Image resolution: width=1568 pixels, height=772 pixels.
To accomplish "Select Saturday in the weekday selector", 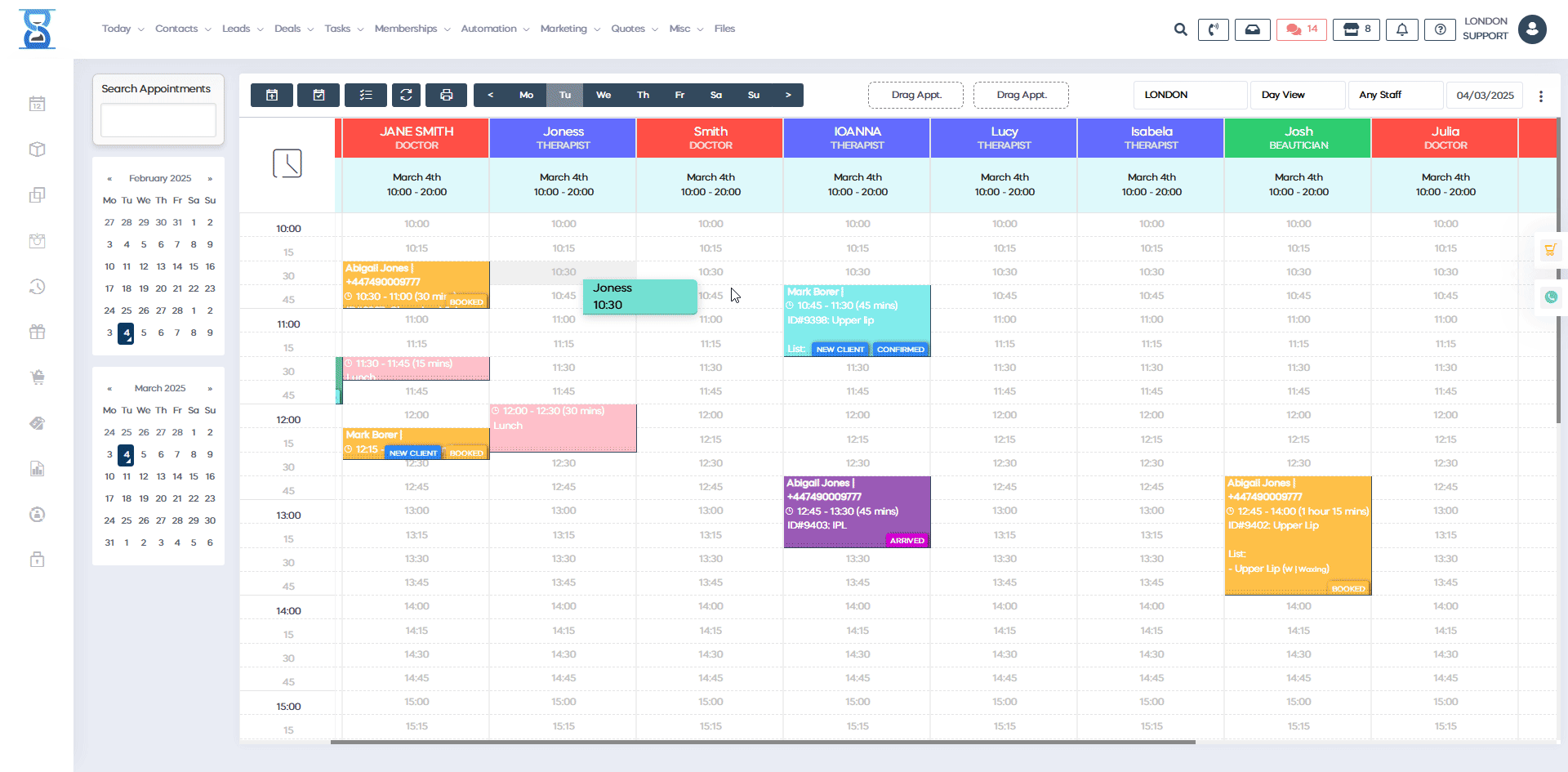I will pyautogui.click(x=716, y=95).
